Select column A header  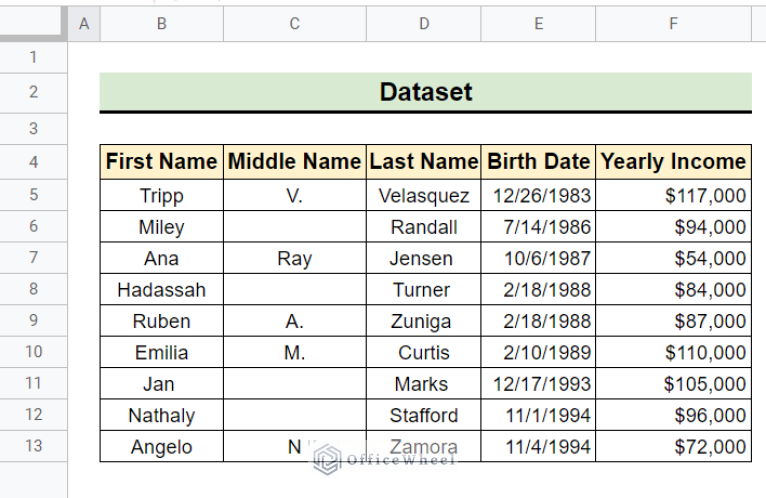[84, 23]
